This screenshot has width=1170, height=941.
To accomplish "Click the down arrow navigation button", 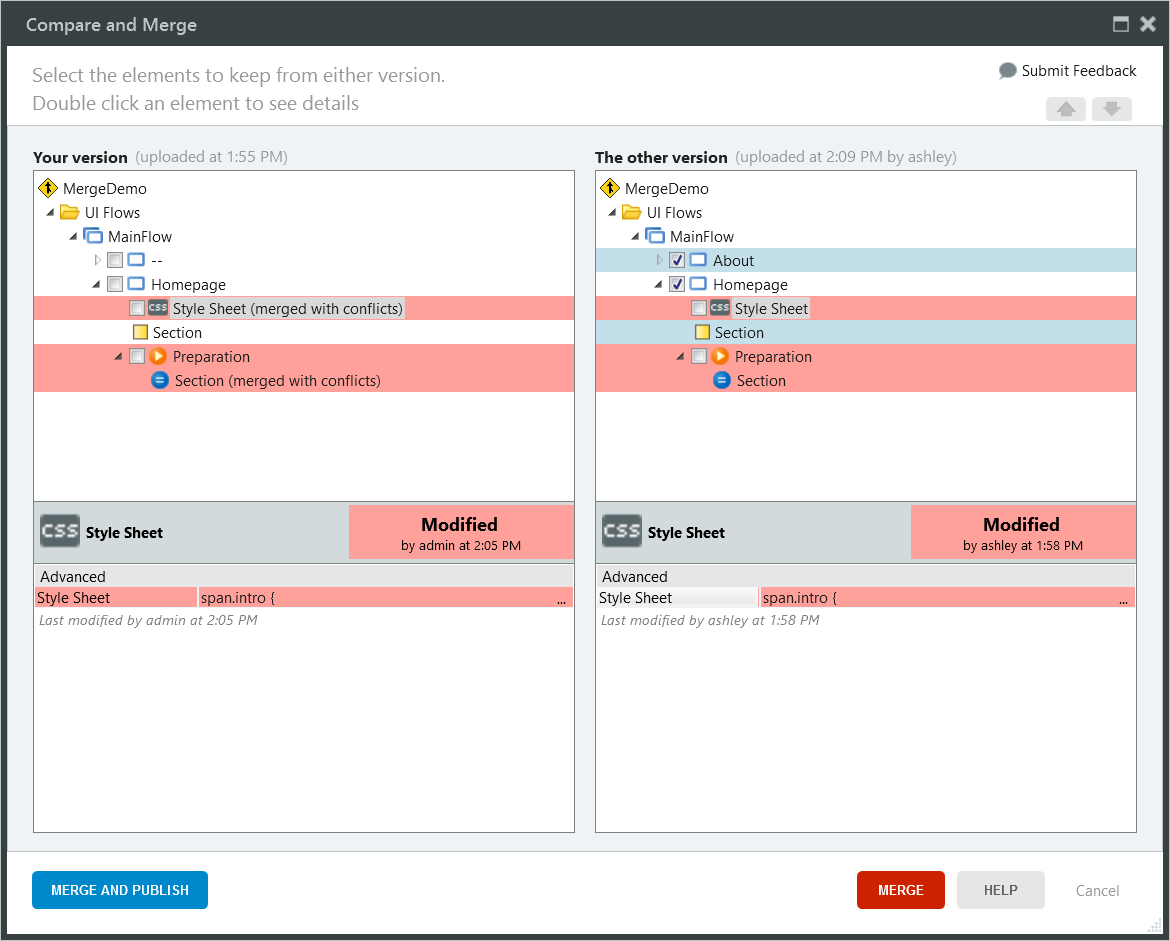I will point(1111,109).
